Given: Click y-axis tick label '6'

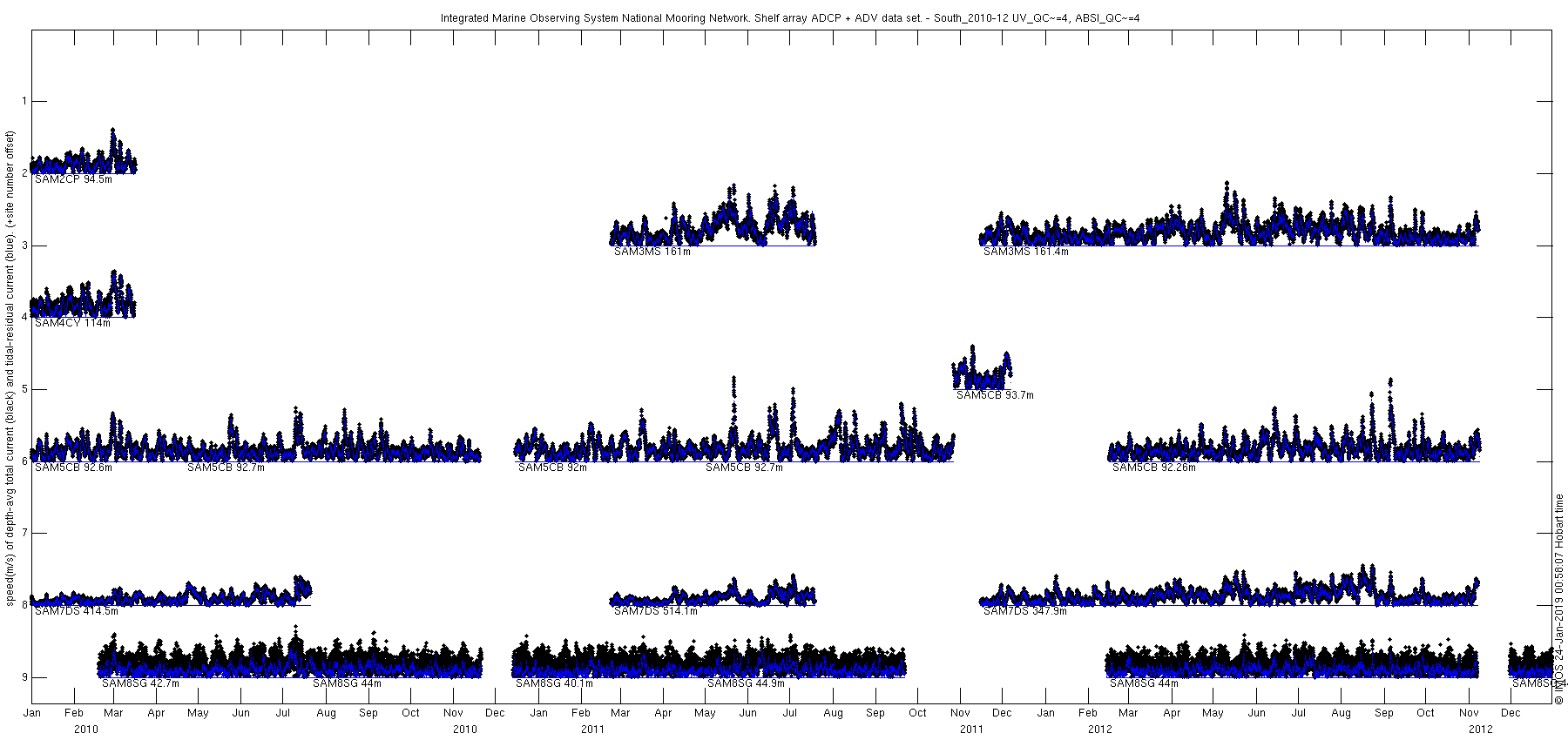Looking at the screenshot, I should coord(23,461).
